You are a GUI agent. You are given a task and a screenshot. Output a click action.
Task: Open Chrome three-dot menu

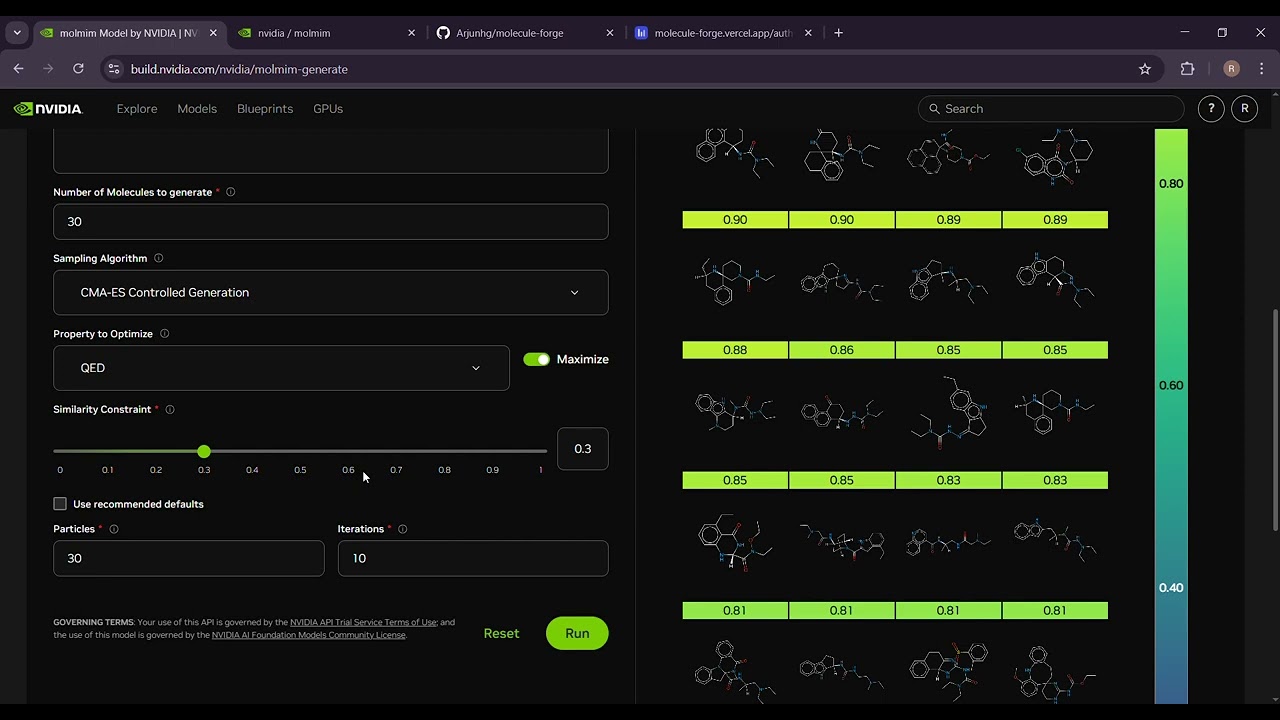coord(1262,69)
